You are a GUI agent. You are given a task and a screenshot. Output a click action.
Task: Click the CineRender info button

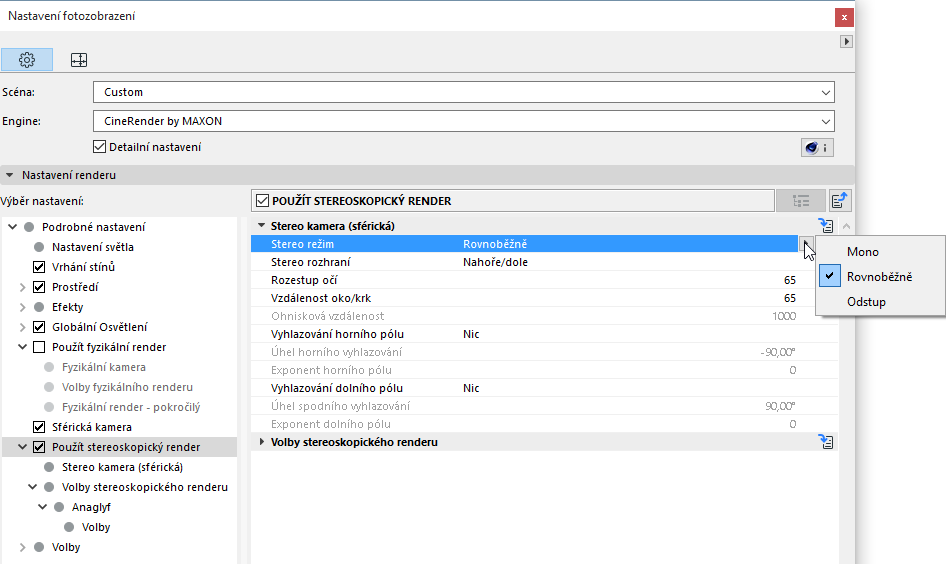coord(817,147)
